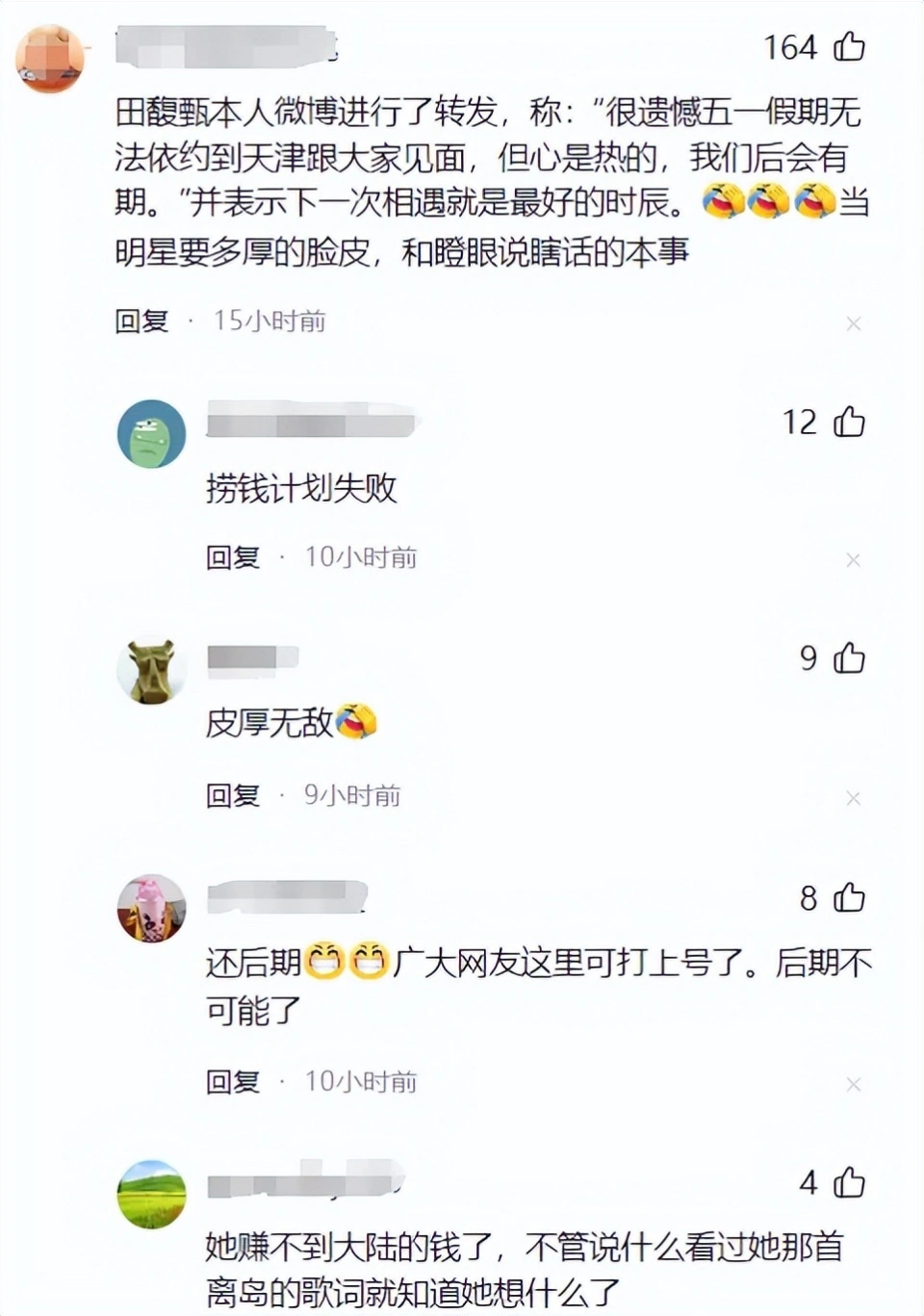924x1316 pixels.
Task: Like the 捞钱计划失败 comment
Action: pos(849,421)
